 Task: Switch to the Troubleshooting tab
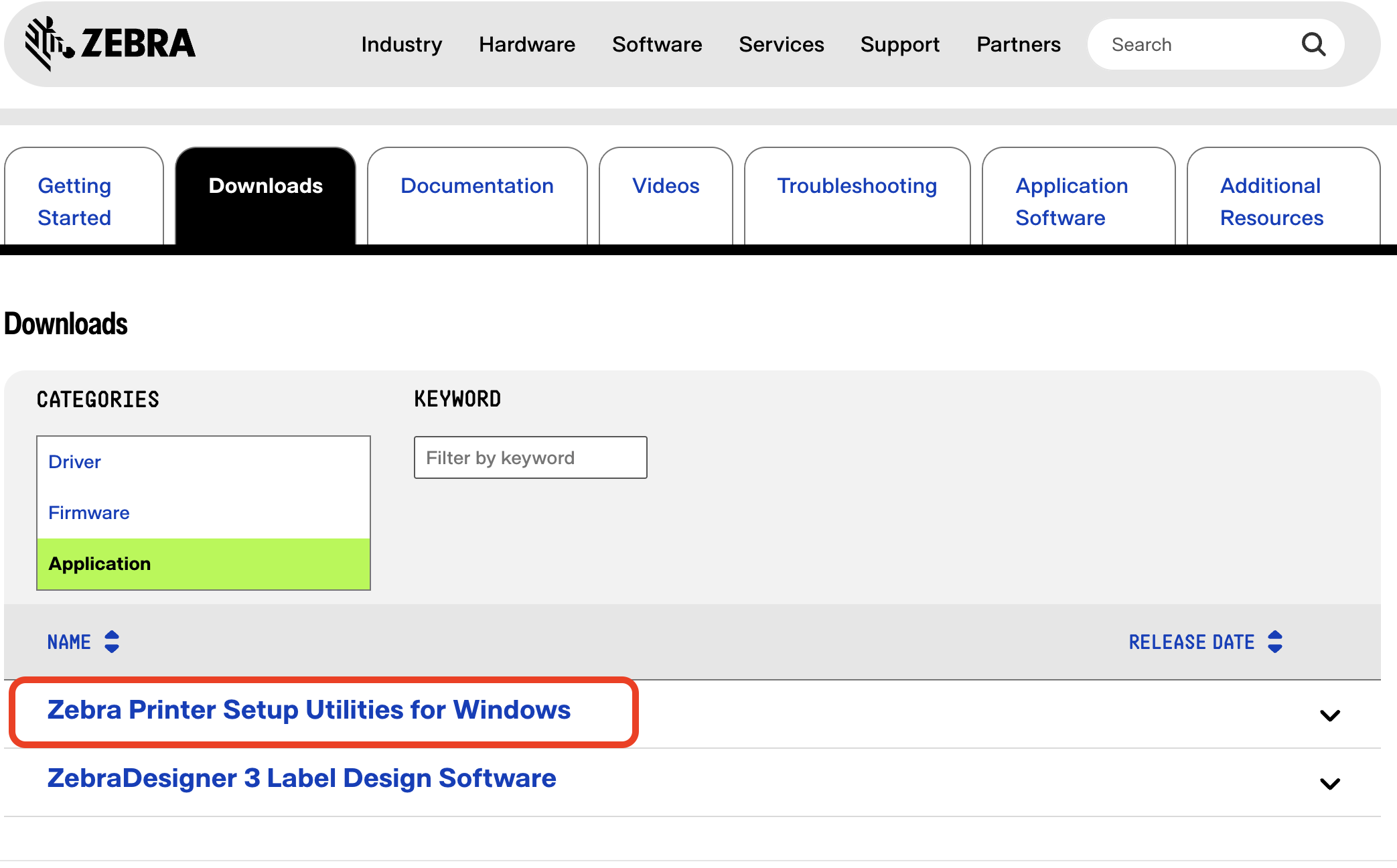tap(857, 186)
